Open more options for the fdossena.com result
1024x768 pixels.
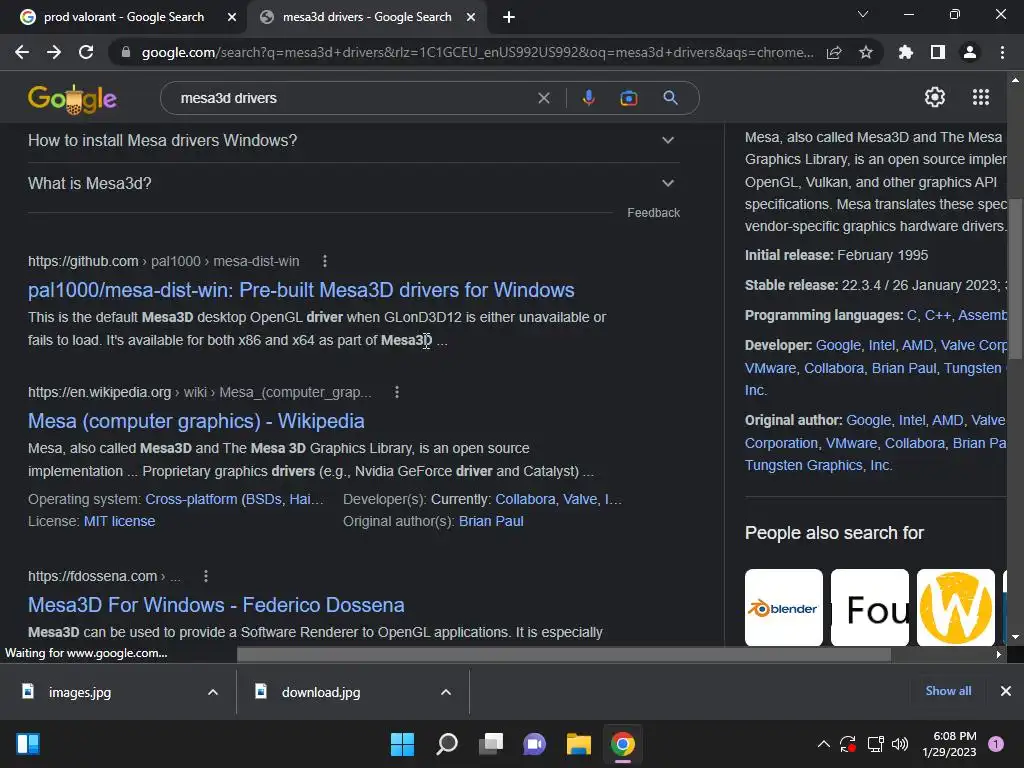pos(206,576)
